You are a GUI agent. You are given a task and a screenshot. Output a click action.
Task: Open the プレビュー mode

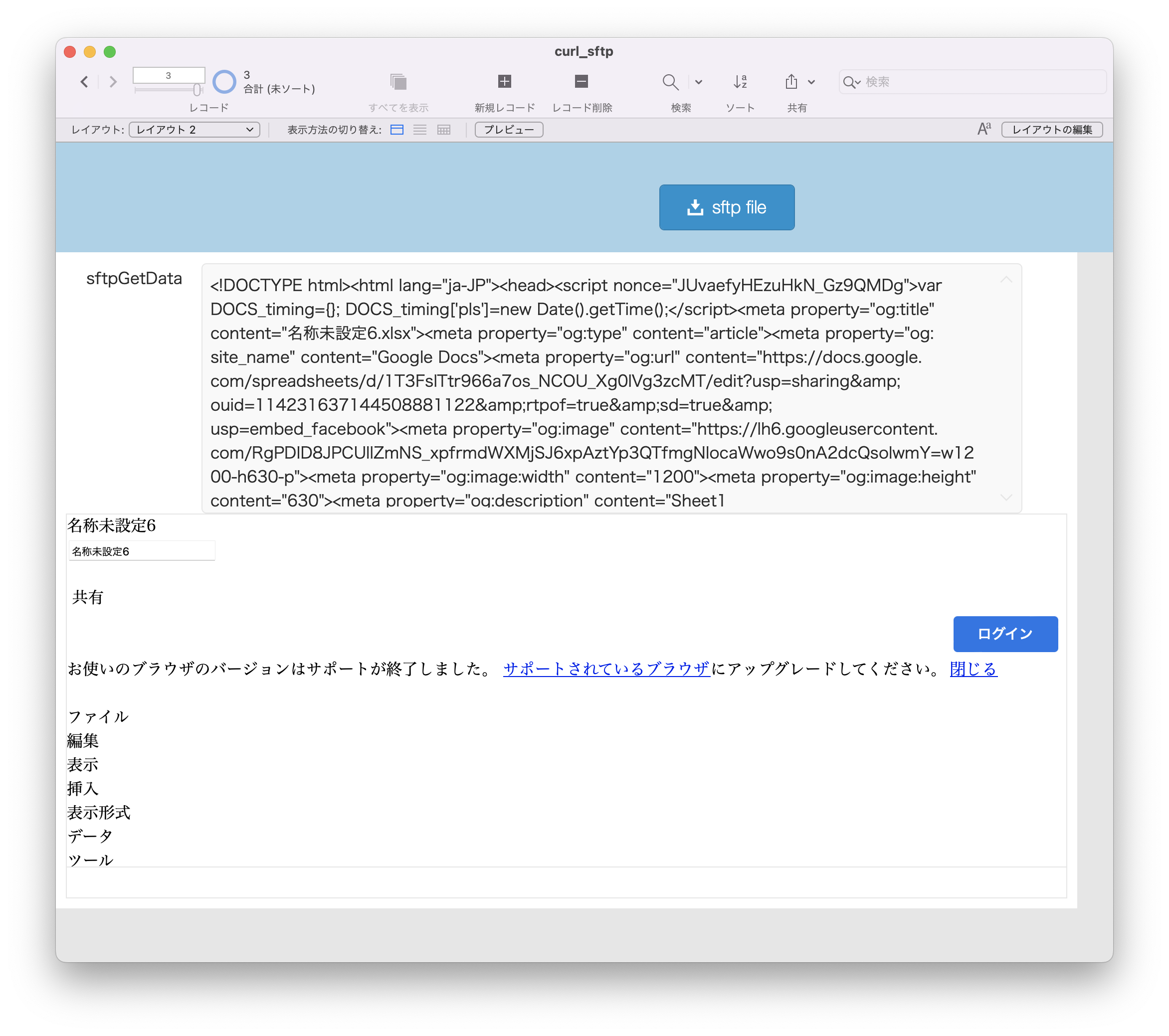(x=508, y=130)
